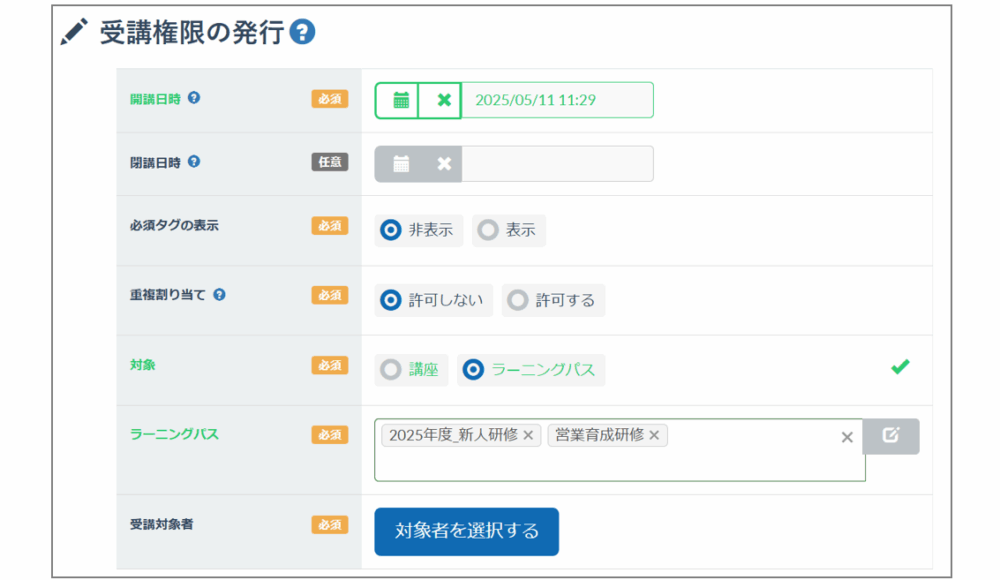Clear the 閉講日時 date value

[x=444, y=164]
